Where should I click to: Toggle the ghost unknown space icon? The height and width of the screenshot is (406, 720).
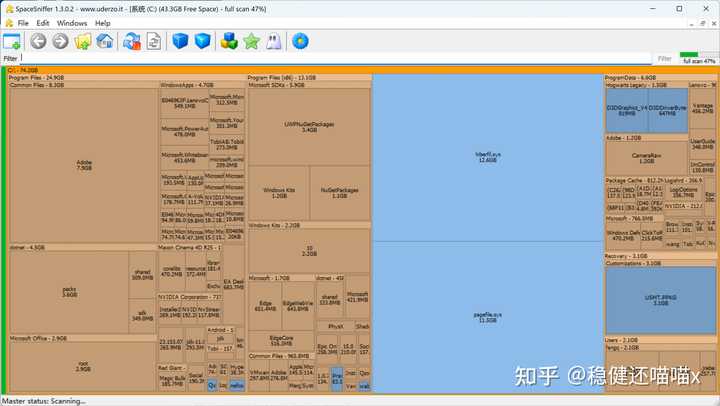coord(274,41)
